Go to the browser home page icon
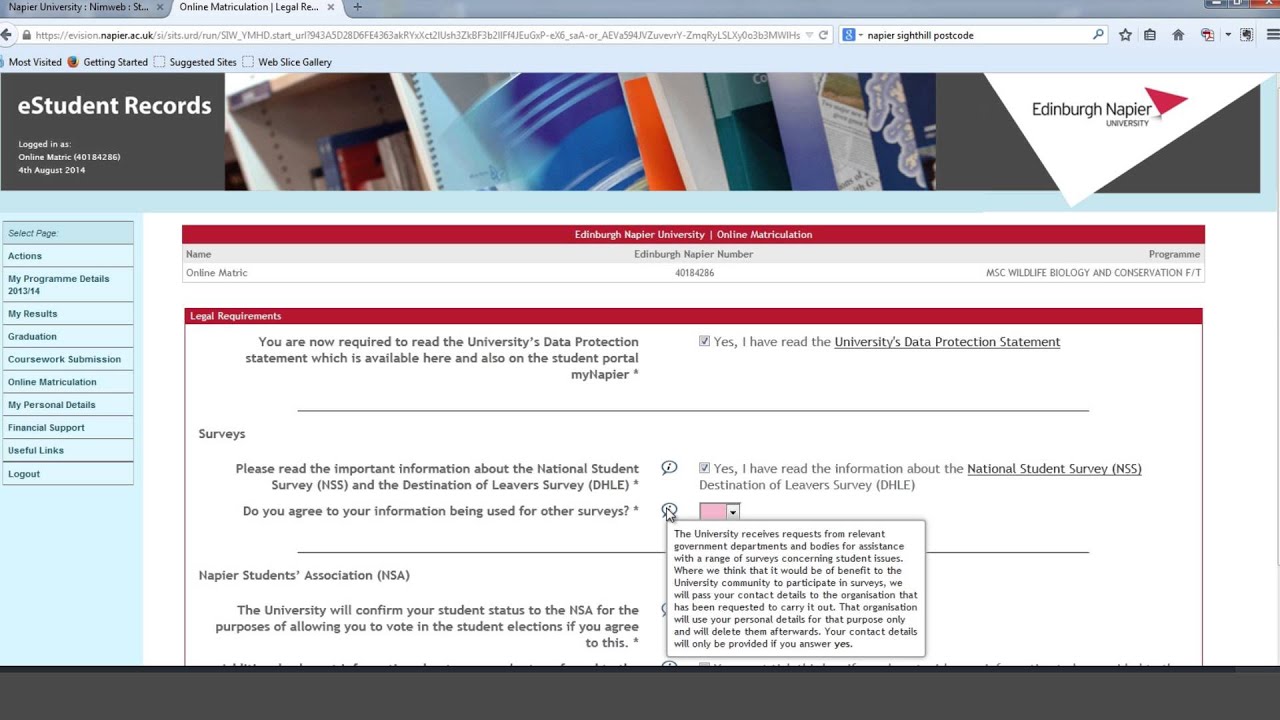This screenshot has height=720, width=1280. 1178,35
